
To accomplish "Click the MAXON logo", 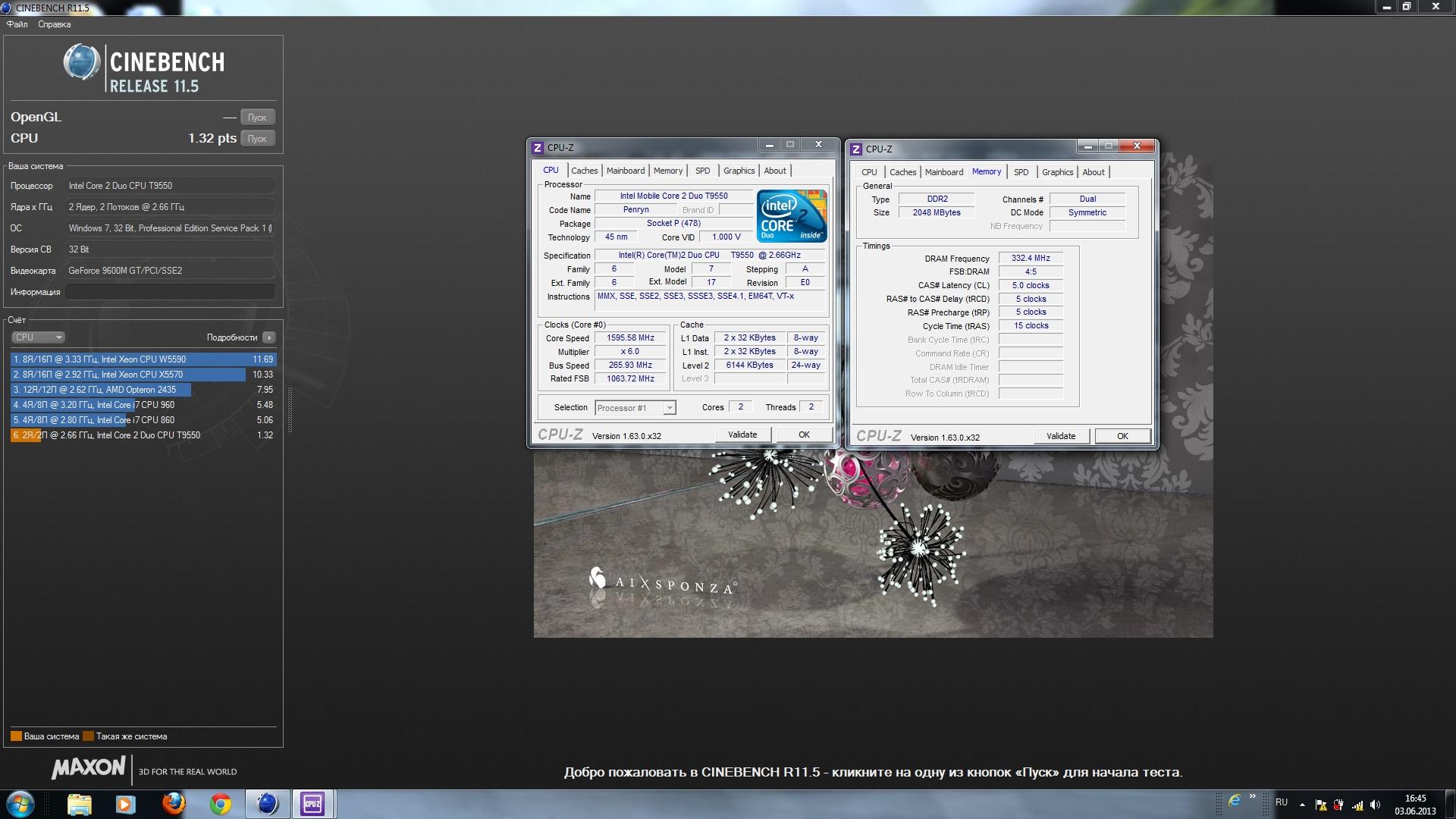I will 89,767.
